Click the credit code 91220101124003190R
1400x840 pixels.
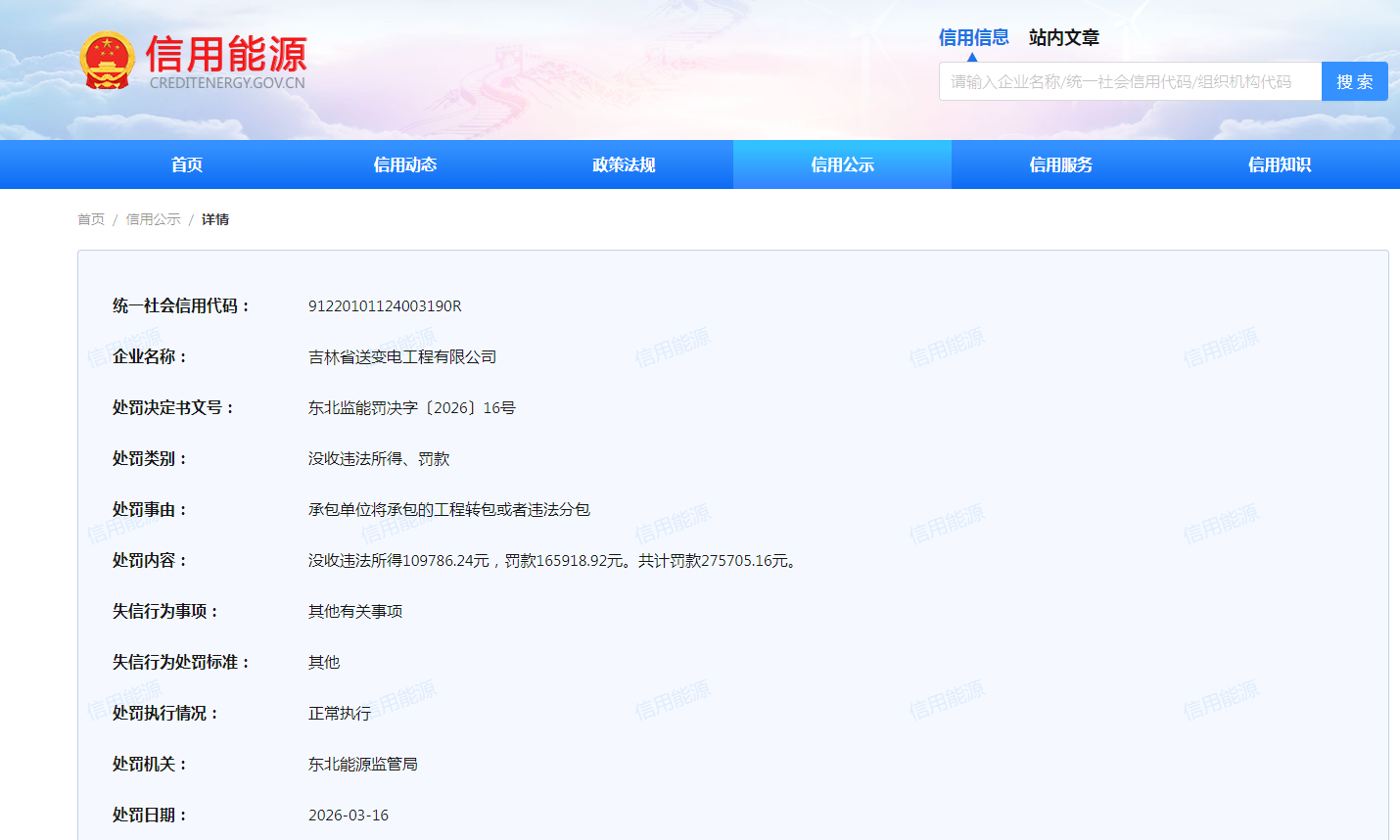[x=385, y=306]
